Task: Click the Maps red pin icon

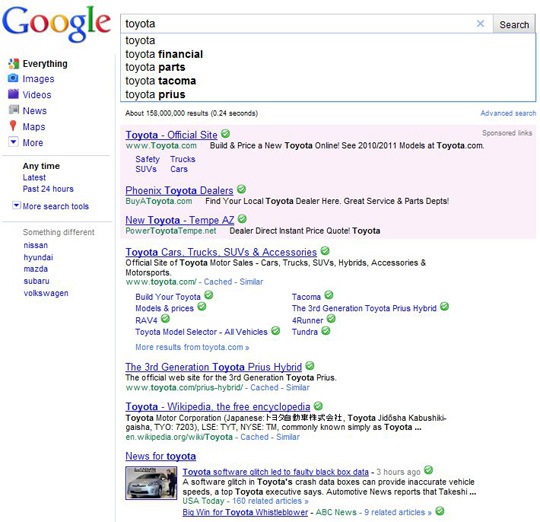Action: click(13, 126)
